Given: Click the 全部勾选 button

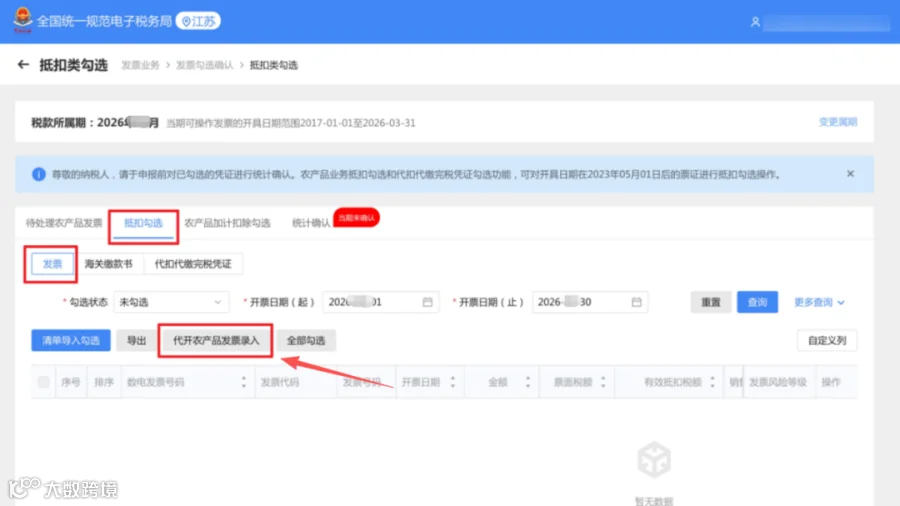Looking at the screenshot, I should 306,340.
